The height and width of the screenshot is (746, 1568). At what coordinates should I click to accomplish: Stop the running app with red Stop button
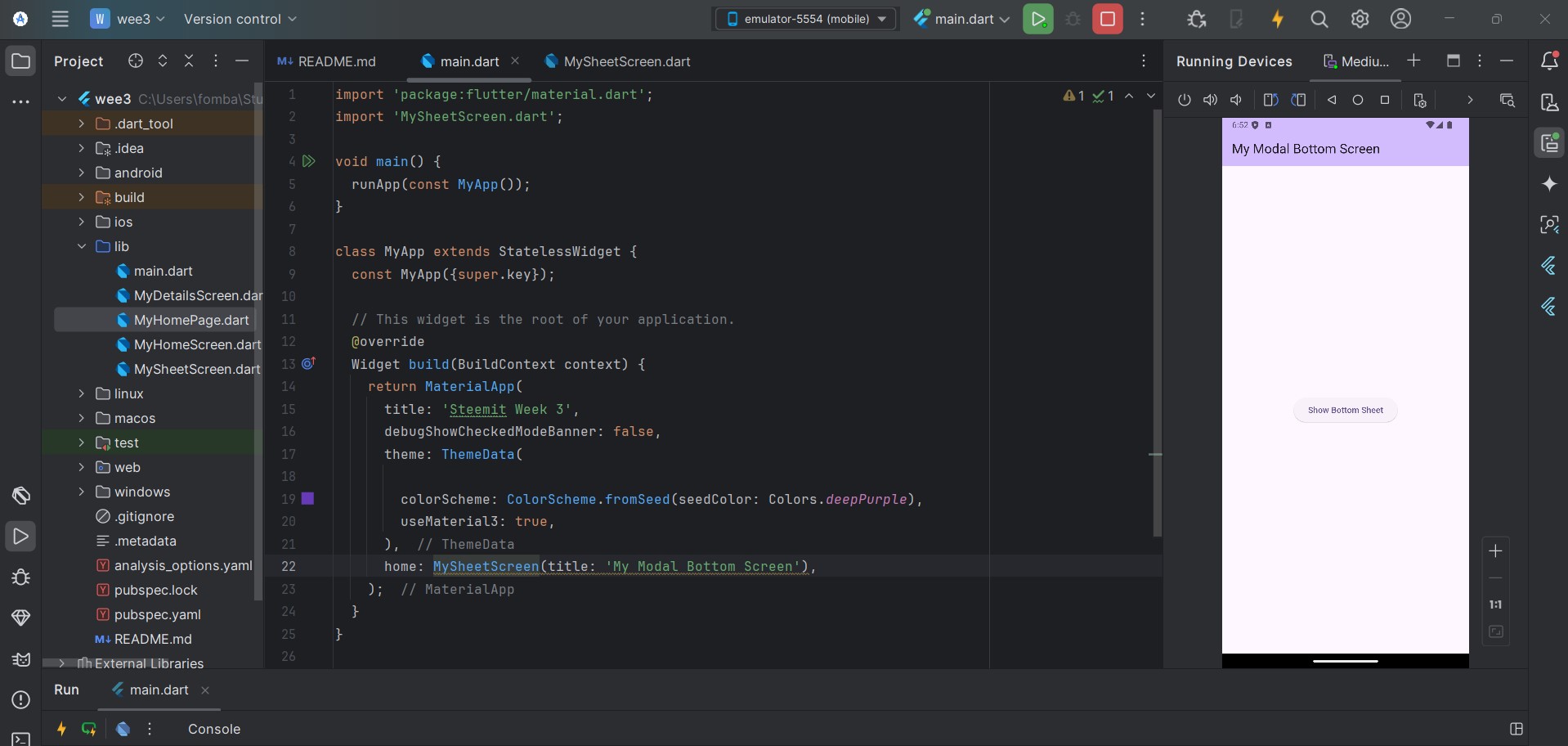click(1108, 19)
